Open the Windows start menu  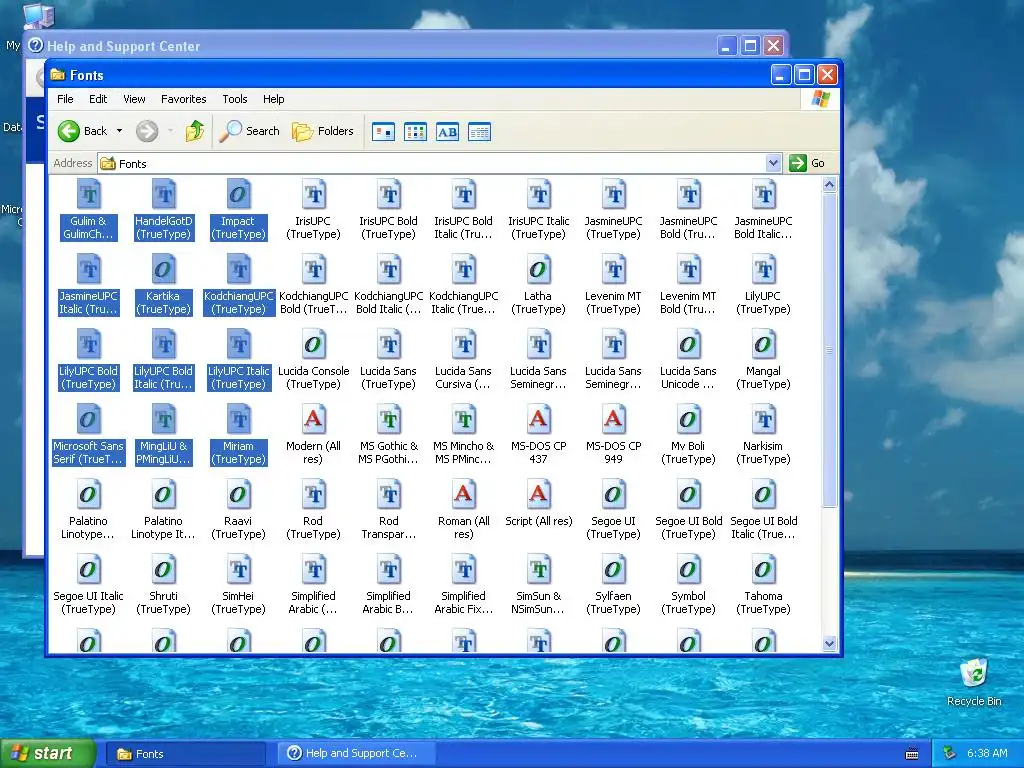[48, 754]
